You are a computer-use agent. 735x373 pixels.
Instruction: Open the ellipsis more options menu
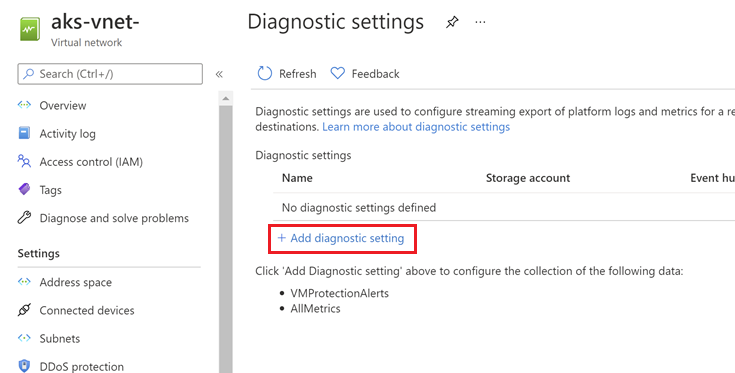[x=480, y=22]
